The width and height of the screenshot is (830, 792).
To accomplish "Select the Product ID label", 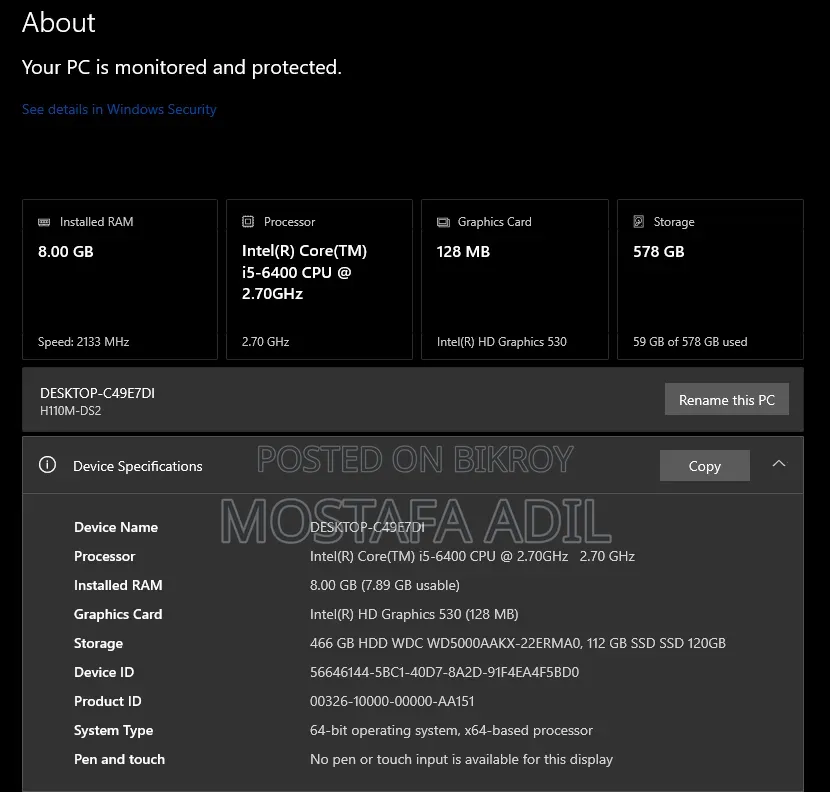I will (107, 701).
